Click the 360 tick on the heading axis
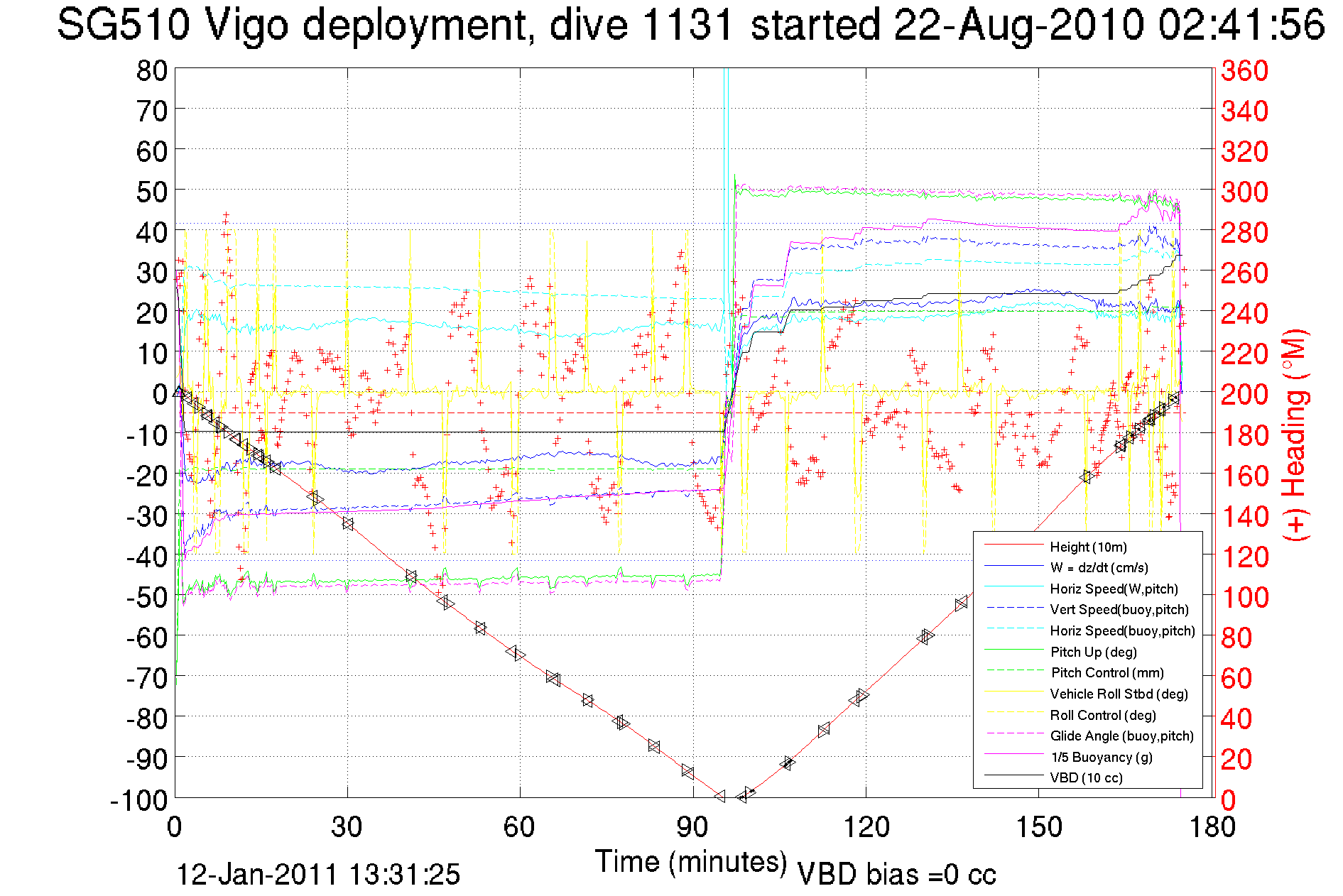The height and width of the screenshot is (896, 1343). tap(1244, 70)
